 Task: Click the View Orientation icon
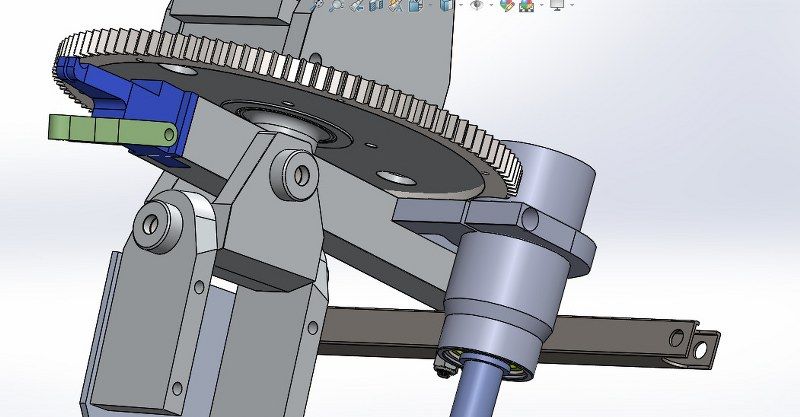pyautogui.click(x=415, y=5)
